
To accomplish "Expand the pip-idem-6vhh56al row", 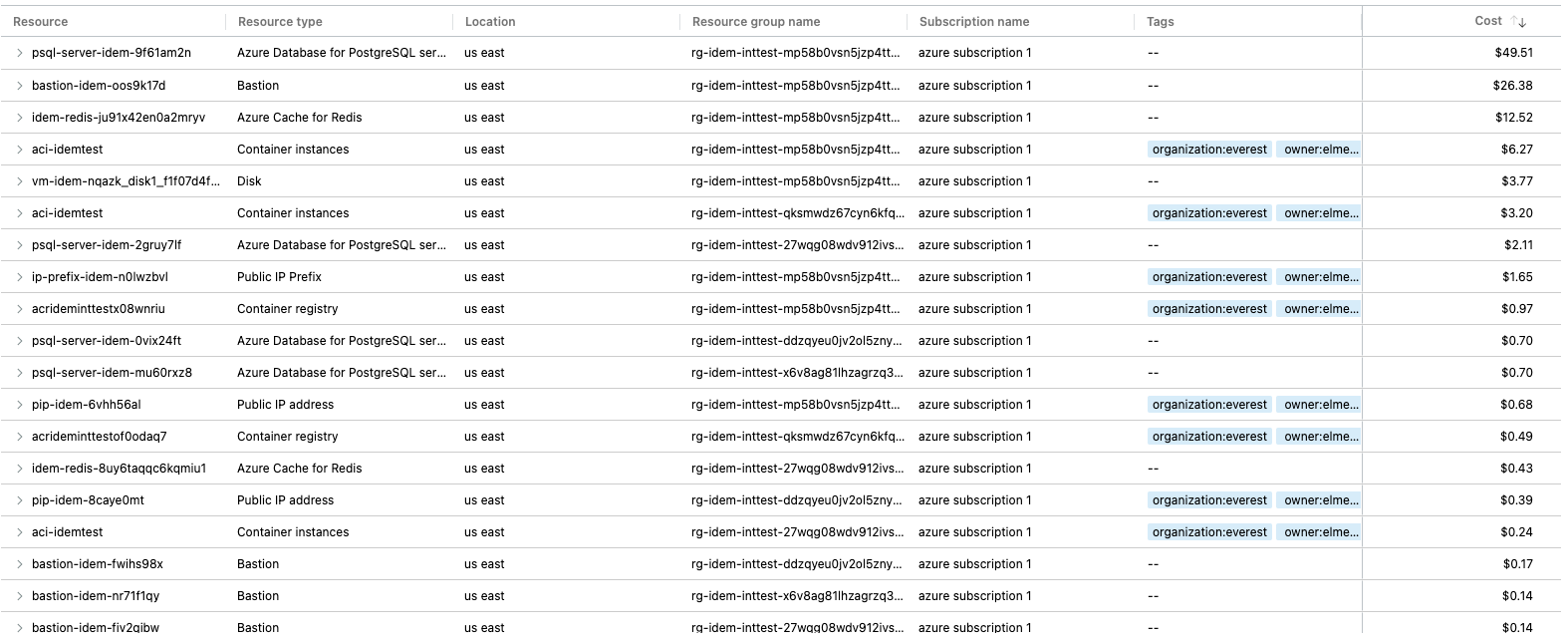I will 18,404.
